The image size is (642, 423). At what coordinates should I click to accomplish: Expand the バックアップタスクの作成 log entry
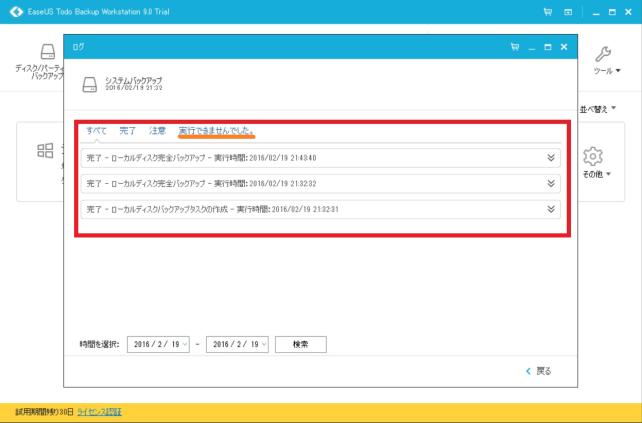pos(551,209)
